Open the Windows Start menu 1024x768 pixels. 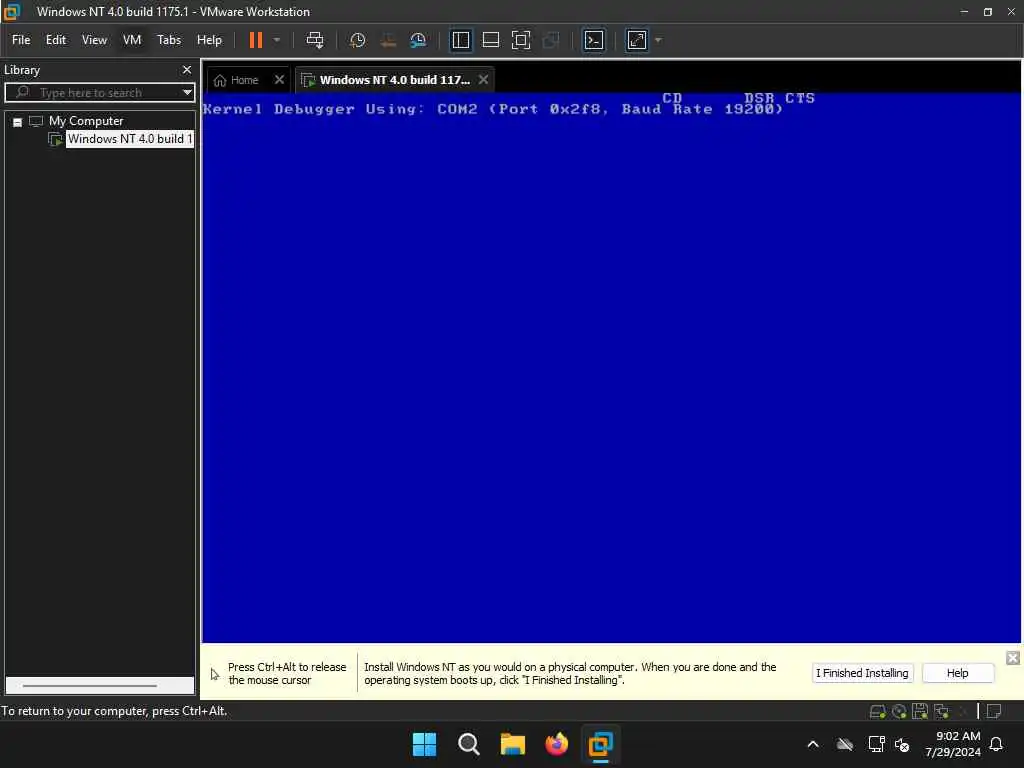(x=424, y=744)
